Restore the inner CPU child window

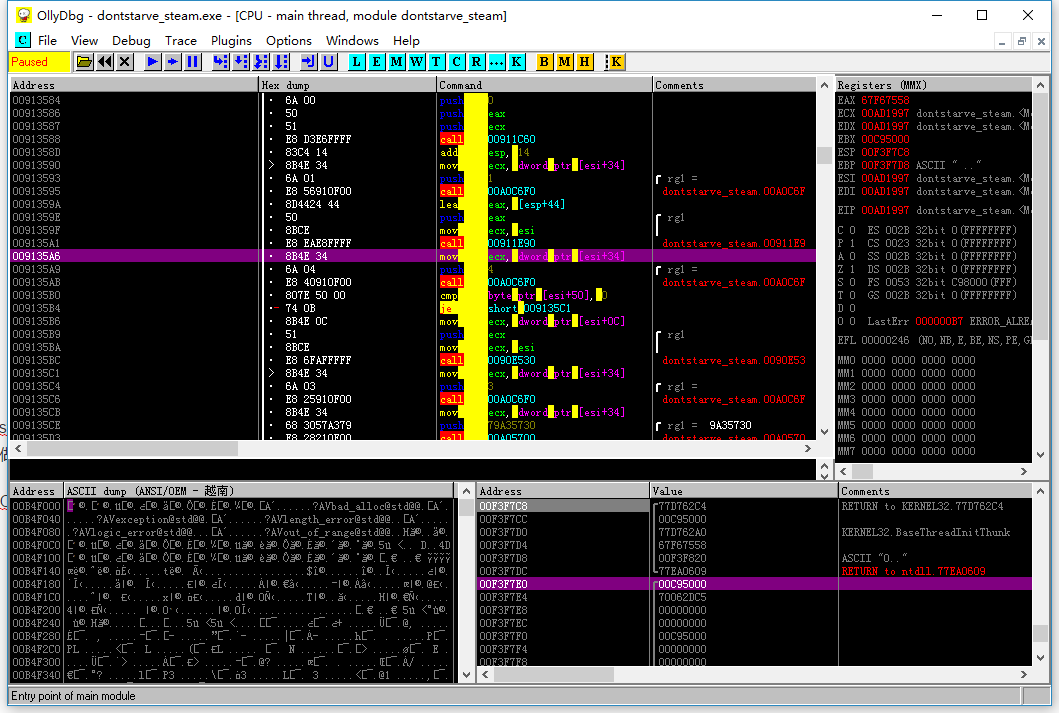click(1022, 41)
